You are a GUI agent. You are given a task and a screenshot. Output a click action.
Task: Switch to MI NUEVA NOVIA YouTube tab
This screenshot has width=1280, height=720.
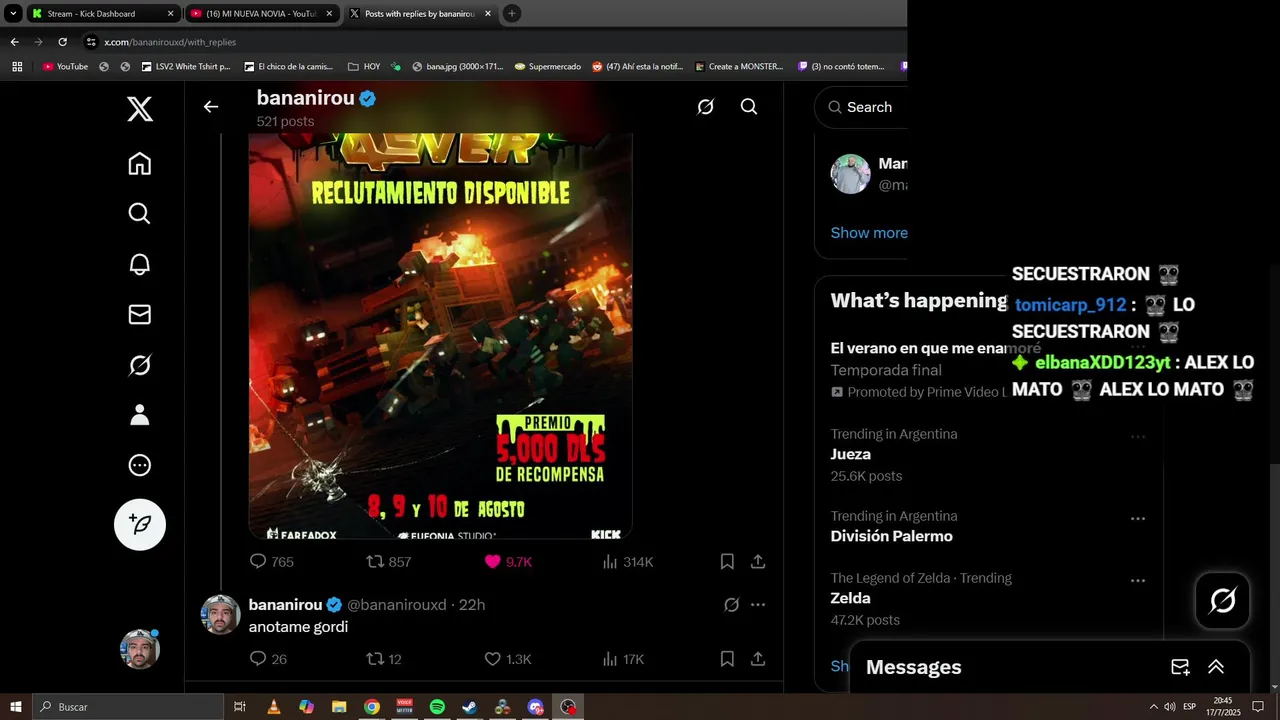pyautogui.click(x=261, y=13)
